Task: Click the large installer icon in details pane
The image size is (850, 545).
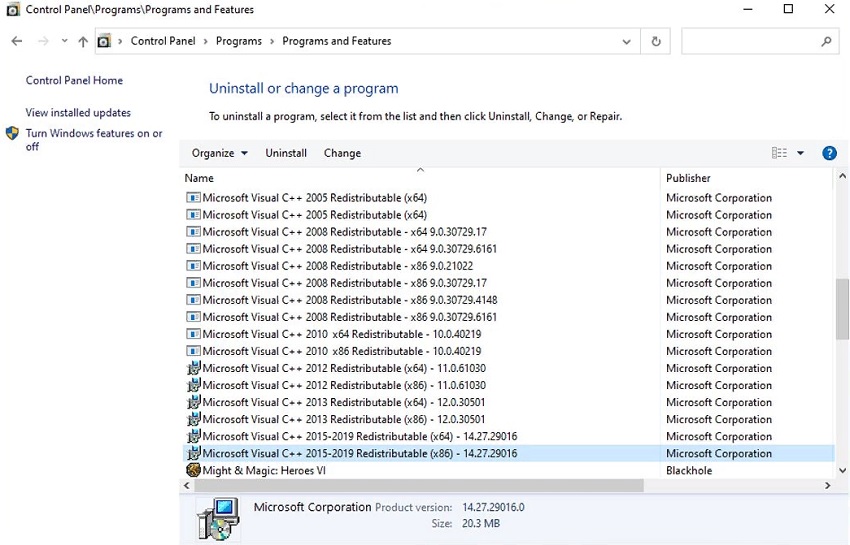Action: click(x=218, y=519)
